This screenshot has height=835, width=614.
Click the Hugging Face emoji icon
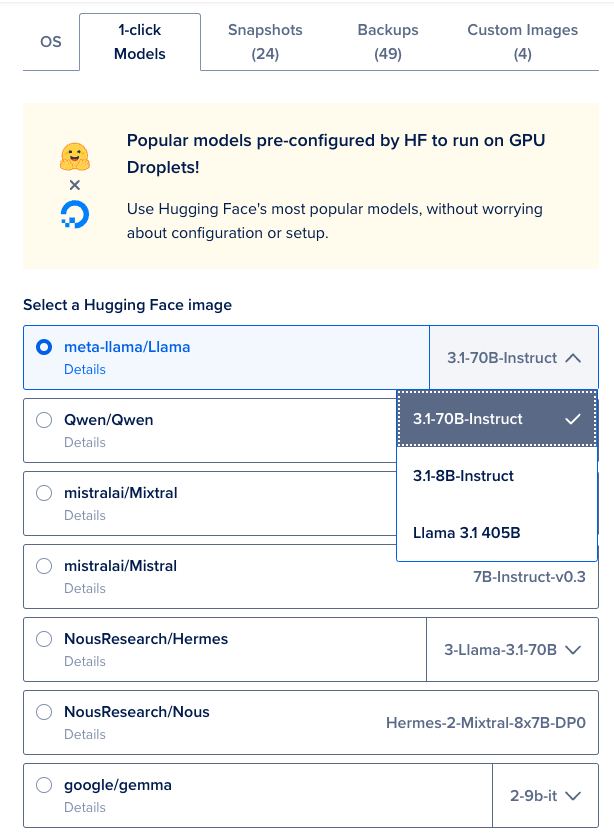coord(75,157)
